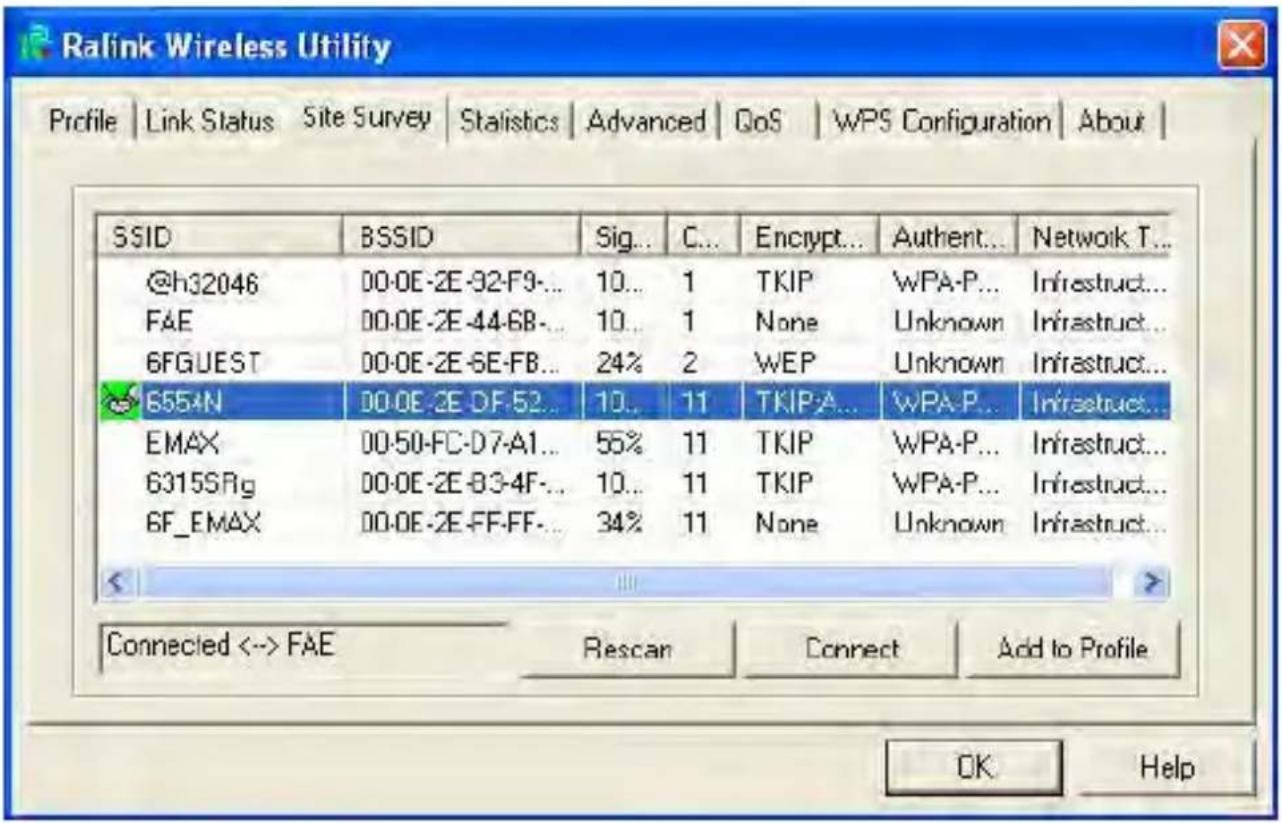1282x823 pixels.
Task: Open the WPS Configuration tab
Action: pyautogui.click(x=941, y=122)
